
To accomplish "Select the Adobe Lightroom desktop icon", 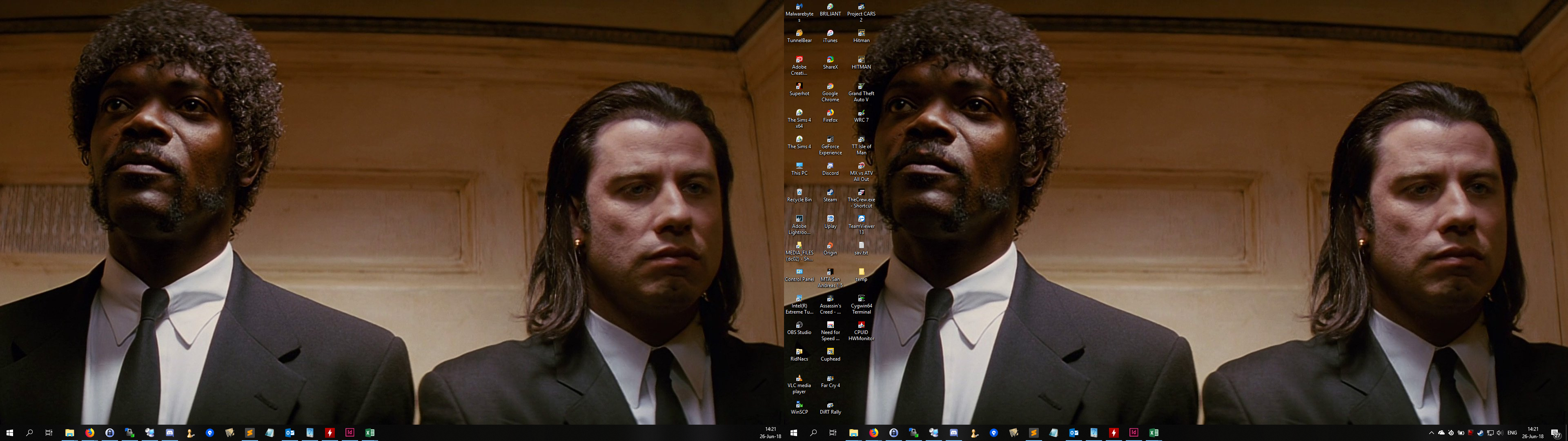I will (x=799, y=225).
